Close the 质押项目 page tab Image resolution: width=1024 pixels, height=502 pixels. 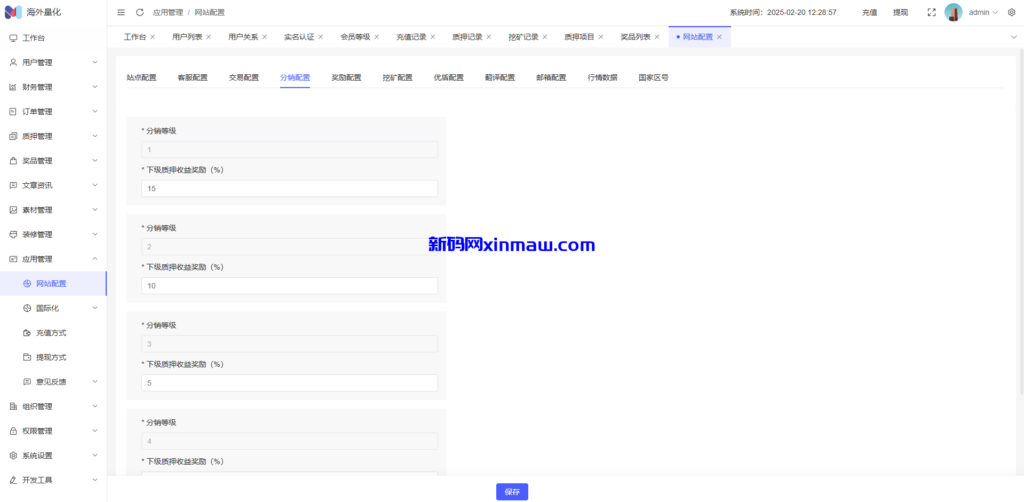[x=601, y=37]
